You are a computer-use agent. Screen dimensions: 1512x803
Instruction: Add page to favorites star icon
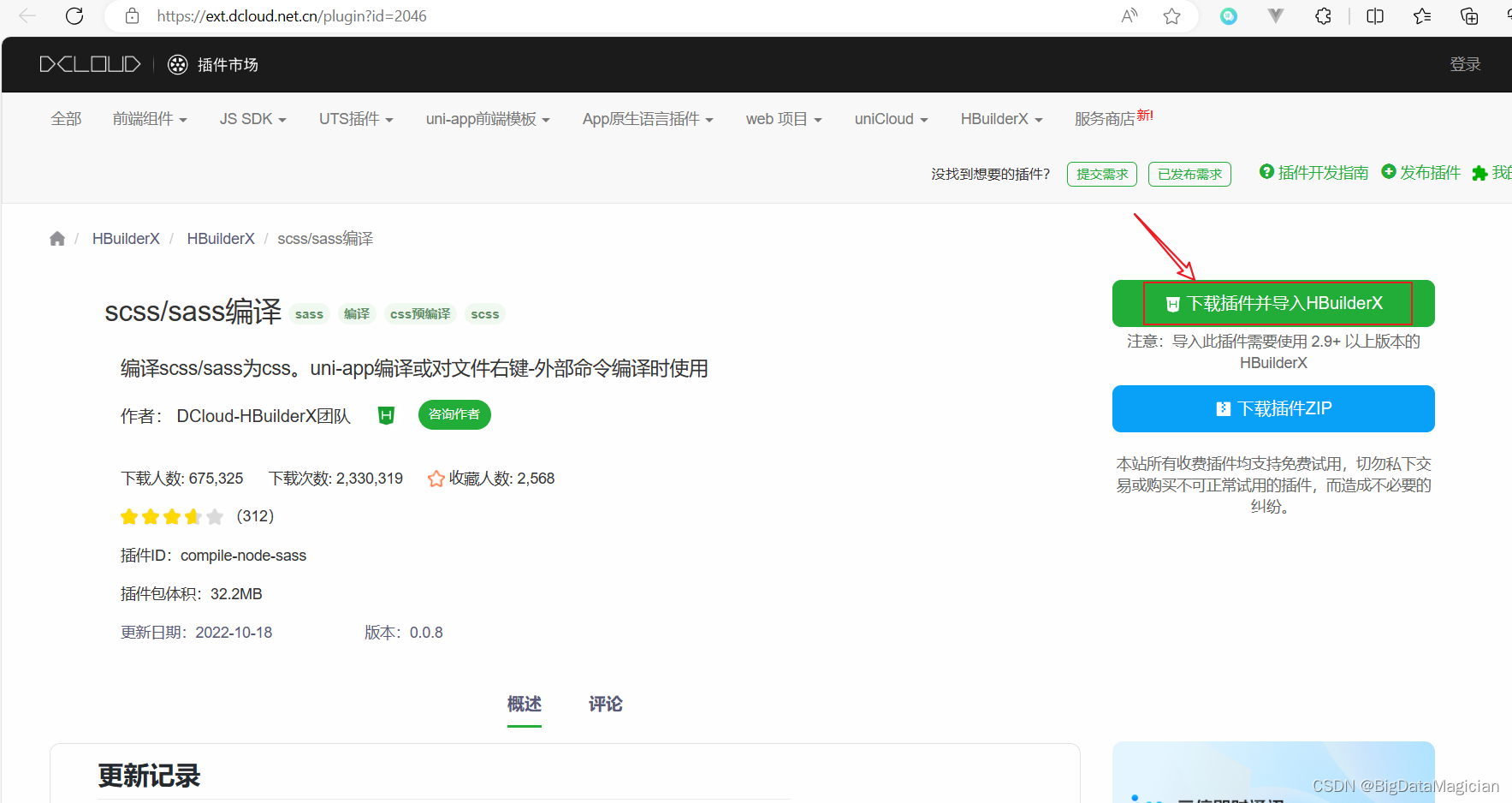(1172, 16)
